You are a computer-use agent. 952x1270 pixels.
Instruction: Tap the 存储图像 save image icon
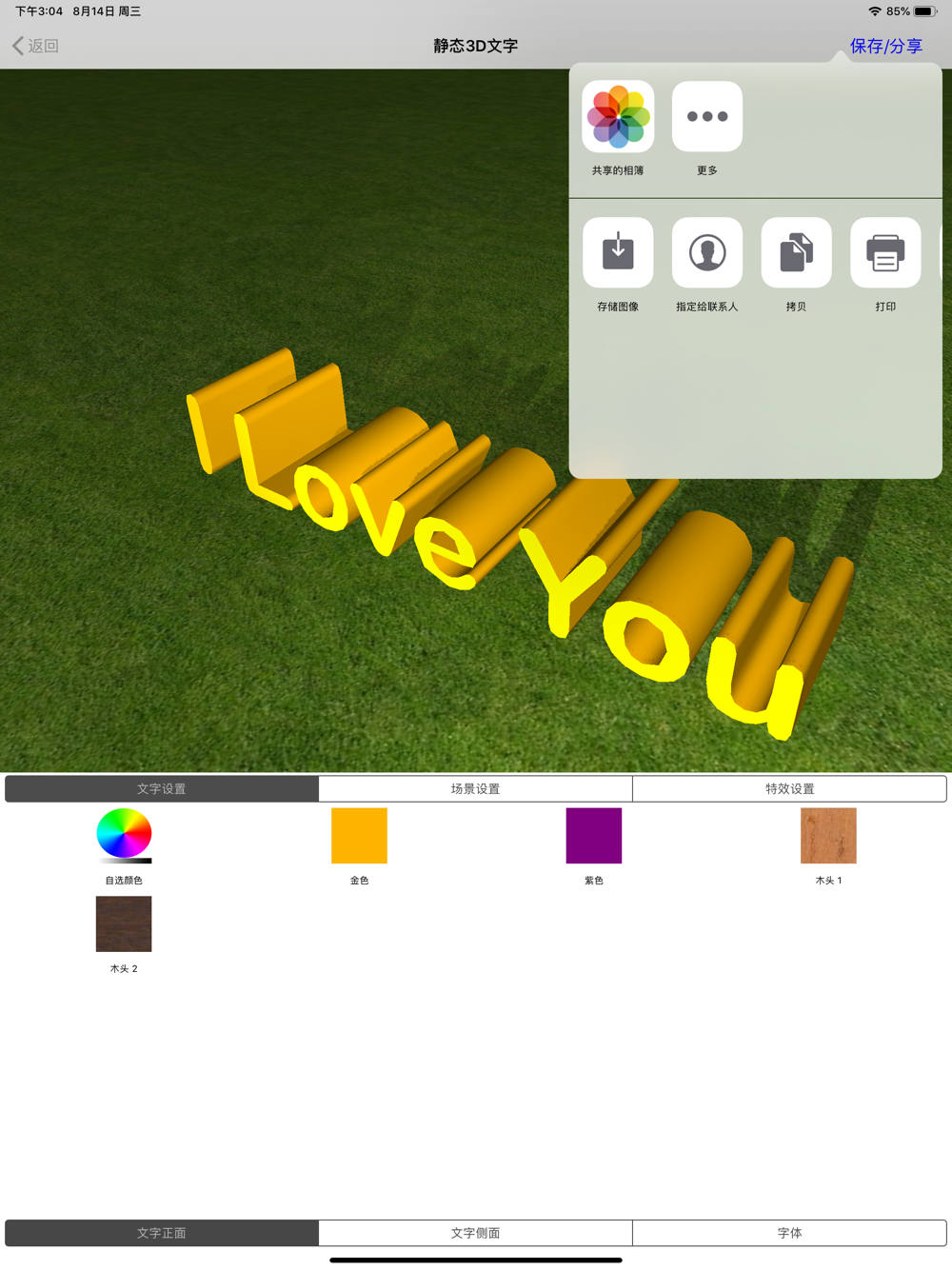(x=618, y=252)
